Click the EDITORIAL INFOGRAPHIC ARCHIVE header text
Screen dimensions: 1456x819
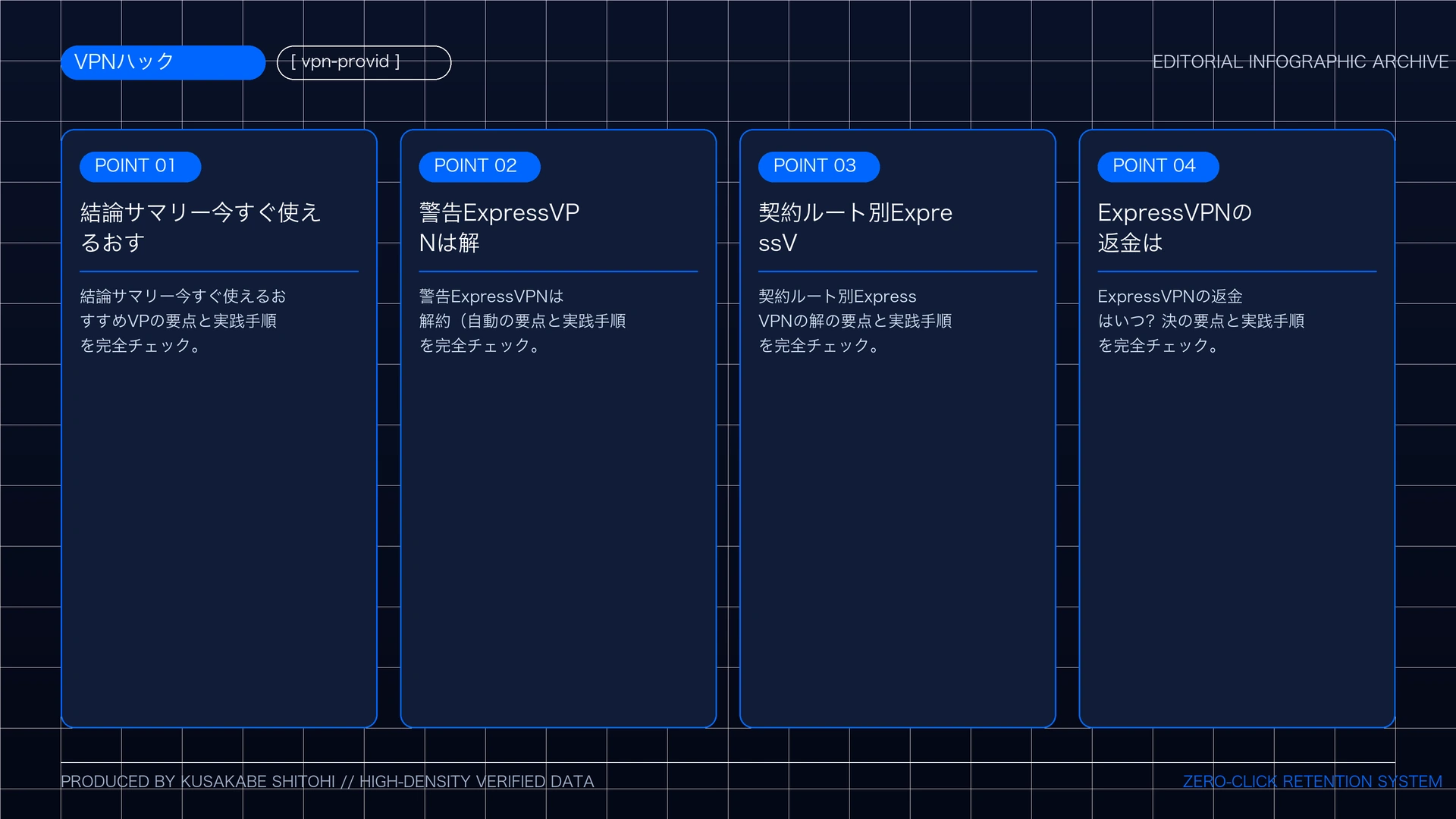[x=1301, y=62]
